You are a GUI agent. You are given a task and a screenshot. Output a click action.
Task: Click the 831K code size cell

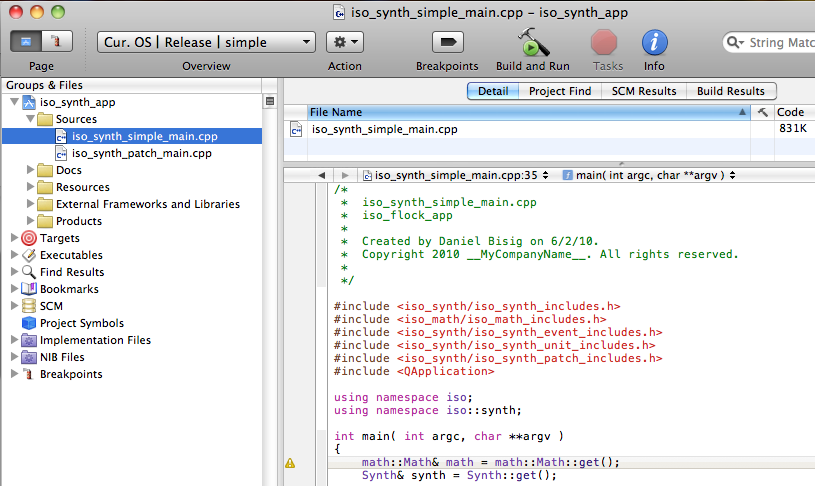click(x=793, y=128)
